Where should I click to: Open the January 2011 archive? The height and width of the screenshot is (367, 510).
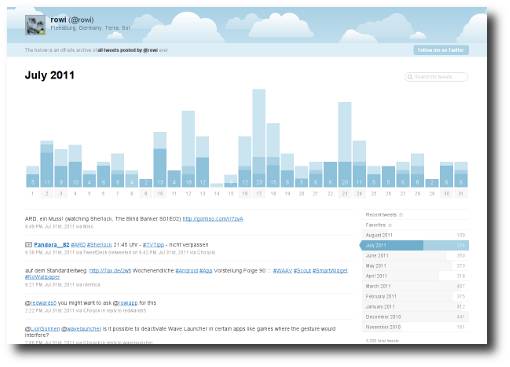pyautogui.click(x=415, y=307)
